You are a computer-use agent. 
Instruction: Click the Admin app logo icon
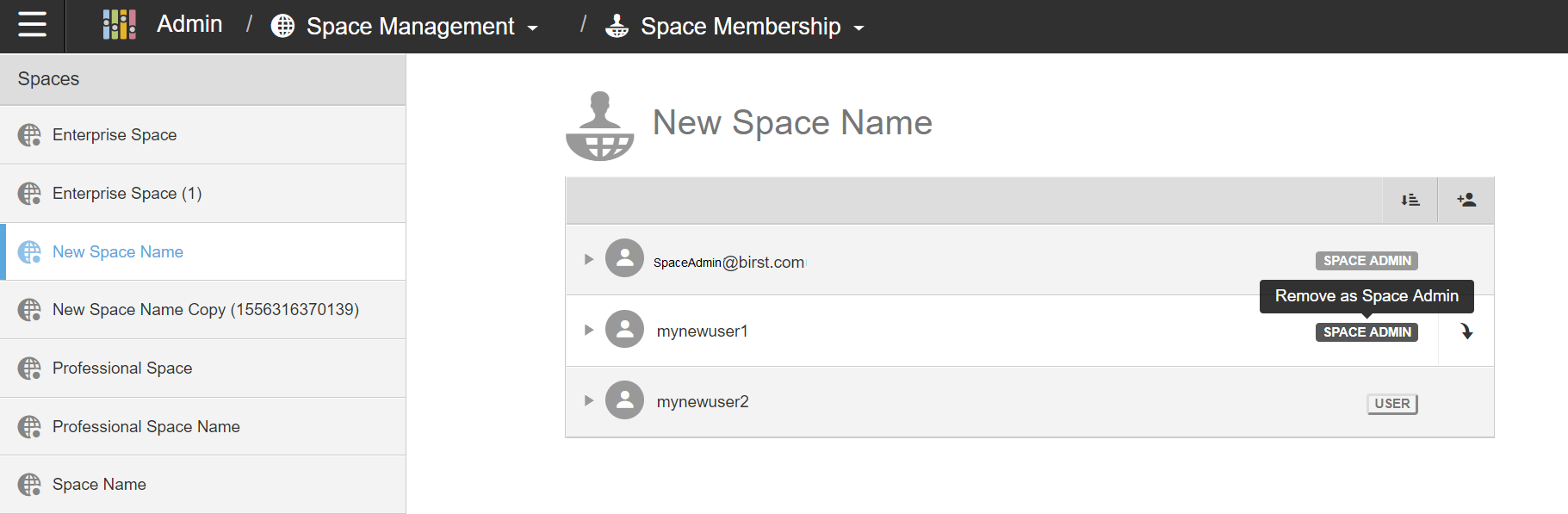(119, 25)
